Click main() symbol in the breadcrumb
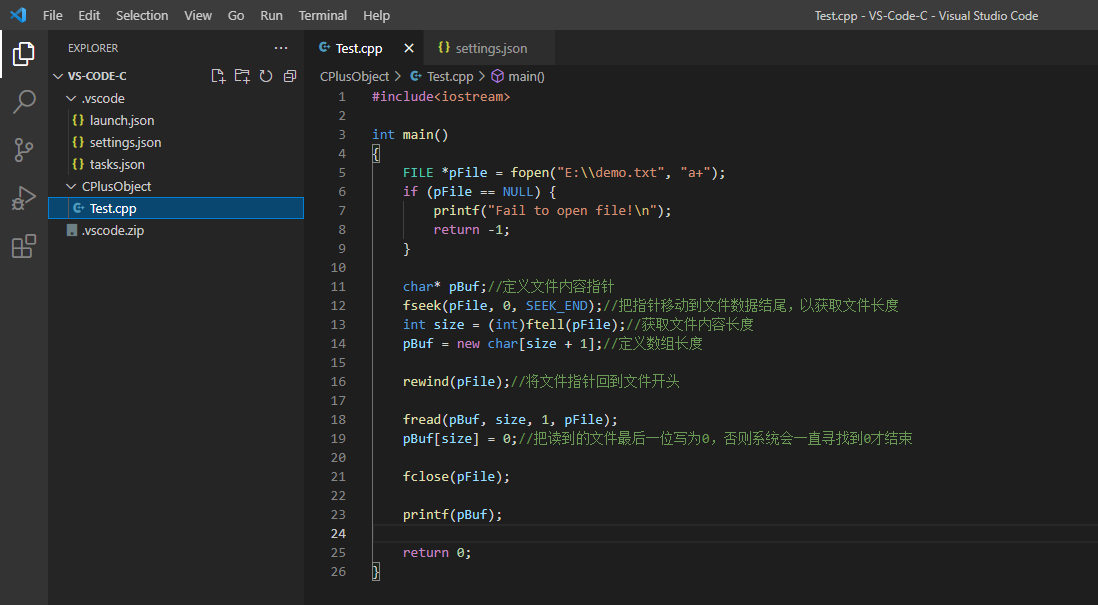This screenshot has height=605, width=1098. 527,76
